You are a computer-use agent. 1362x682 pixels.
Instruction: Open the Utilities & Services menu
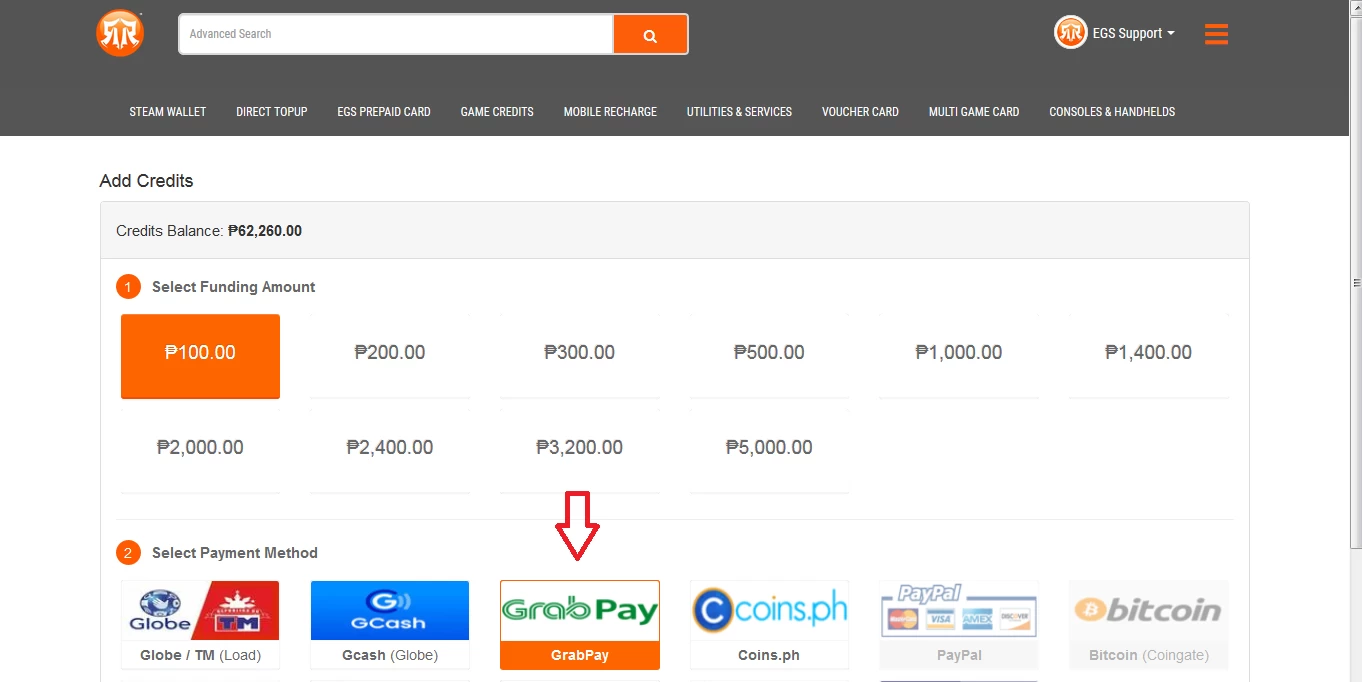(739, 112)
